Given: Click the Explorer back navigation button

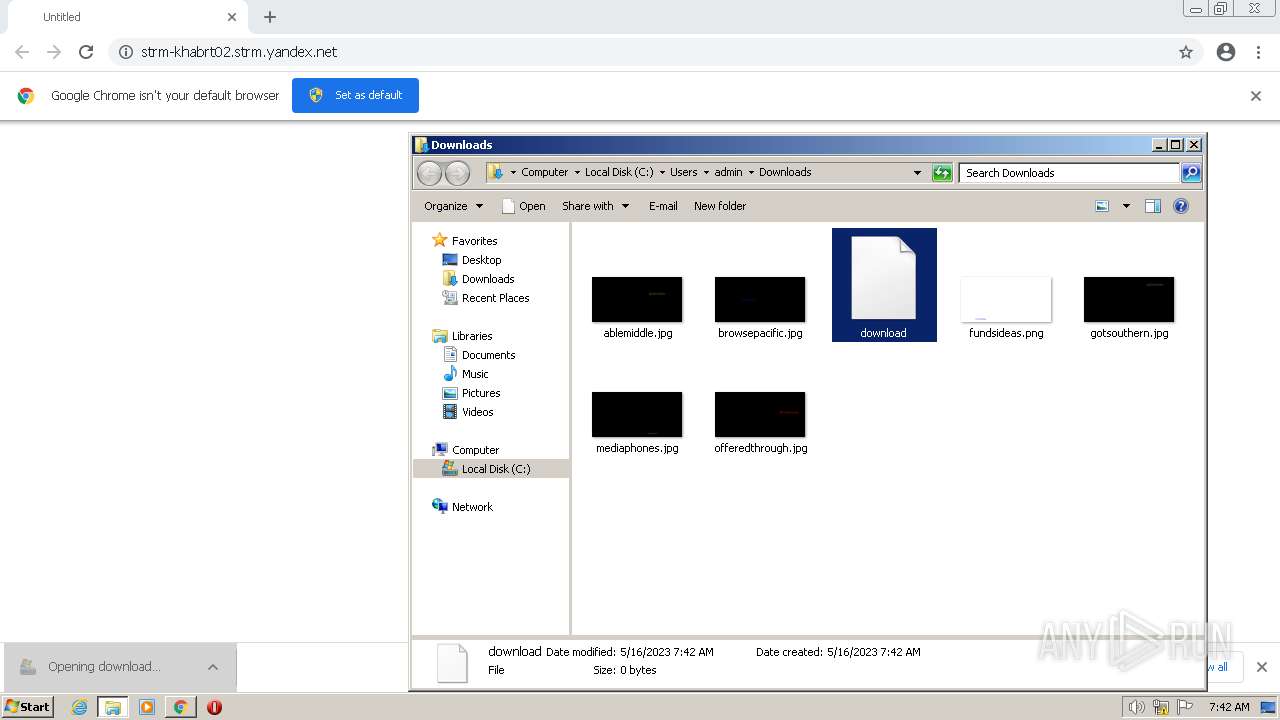Looking at the screenshot, I should pos(429,173).
